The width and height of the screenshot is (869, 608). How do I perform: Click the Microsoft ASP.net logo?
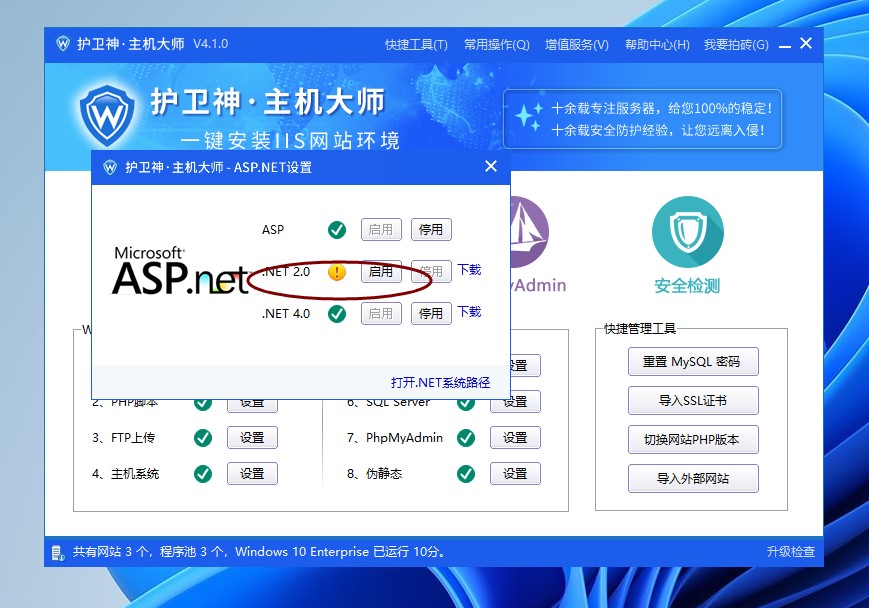(x=178, y=271)
